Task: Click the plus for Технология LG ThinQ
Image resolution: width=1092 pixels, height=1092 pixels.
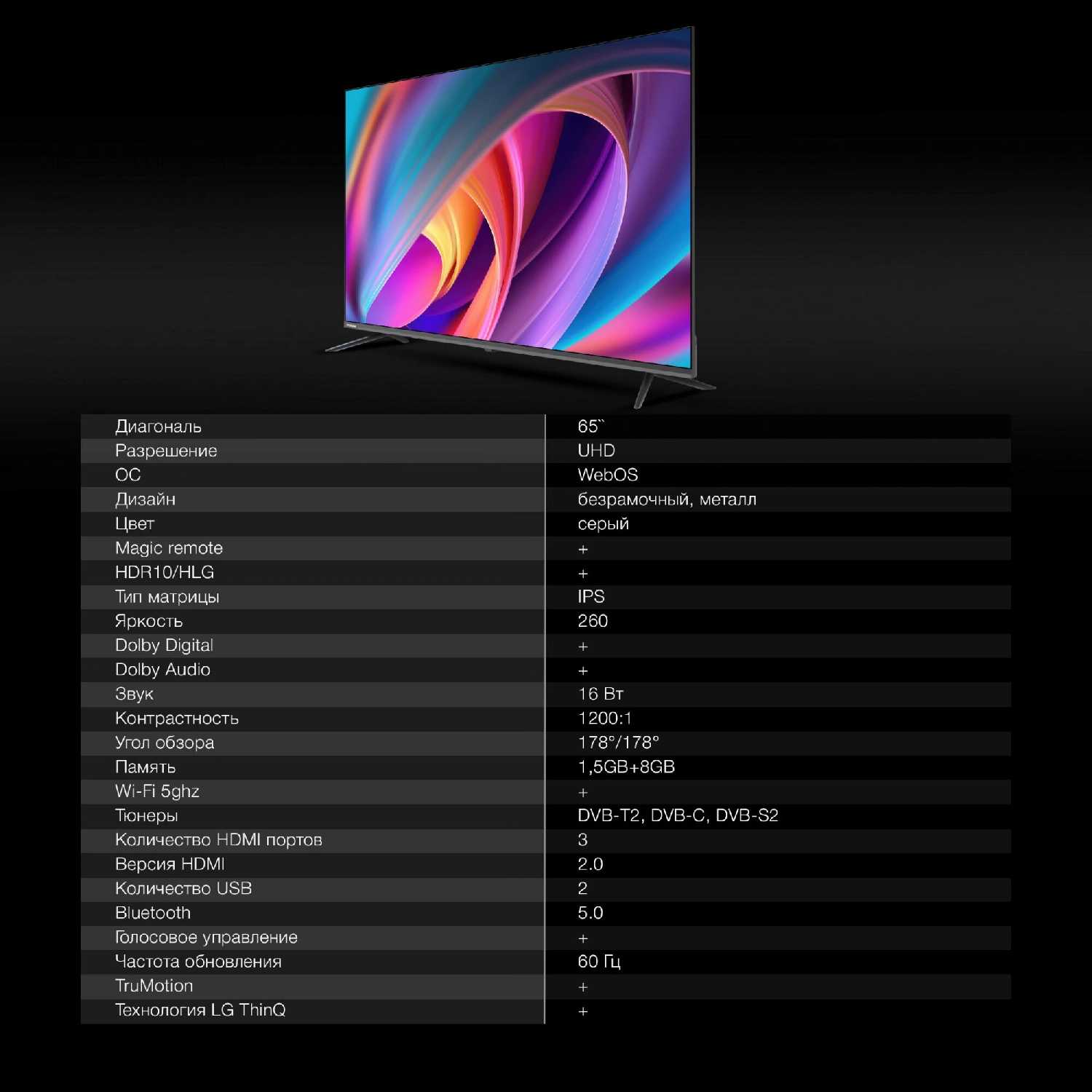Action: [582, 1011]
